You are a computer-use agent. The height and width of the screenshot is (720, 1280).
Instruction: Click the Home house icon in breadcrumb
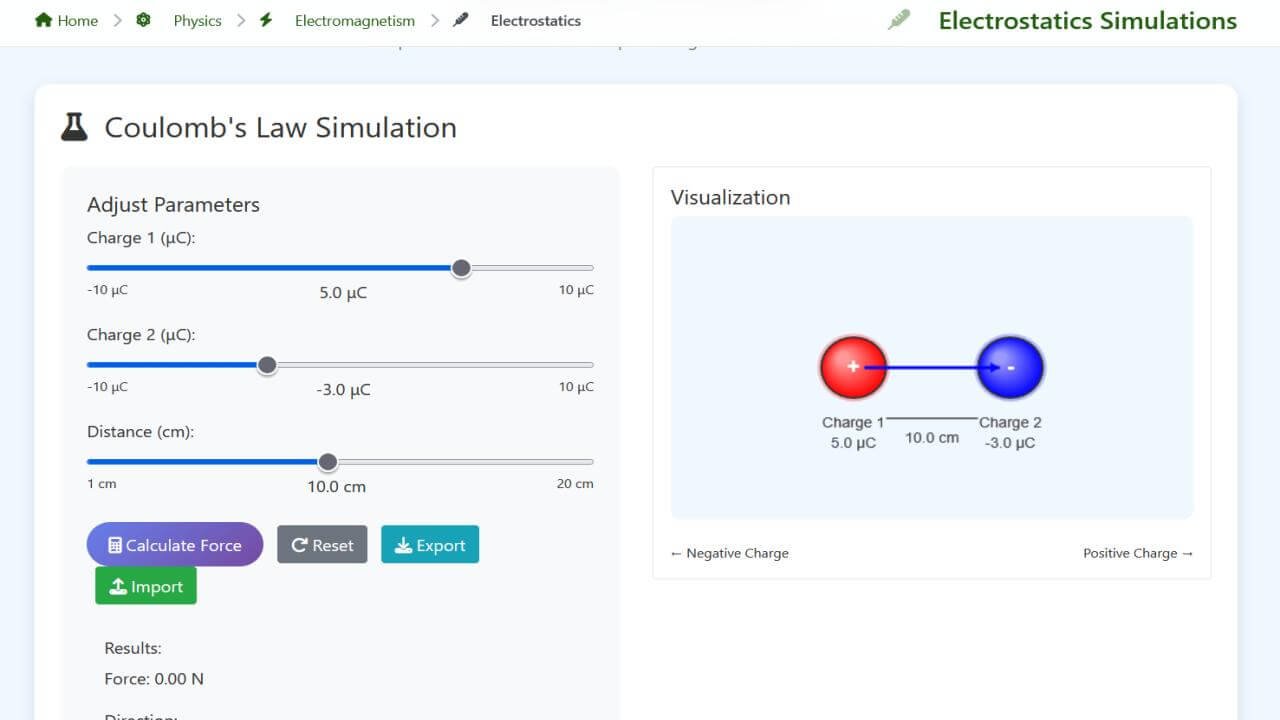(43, 20)
